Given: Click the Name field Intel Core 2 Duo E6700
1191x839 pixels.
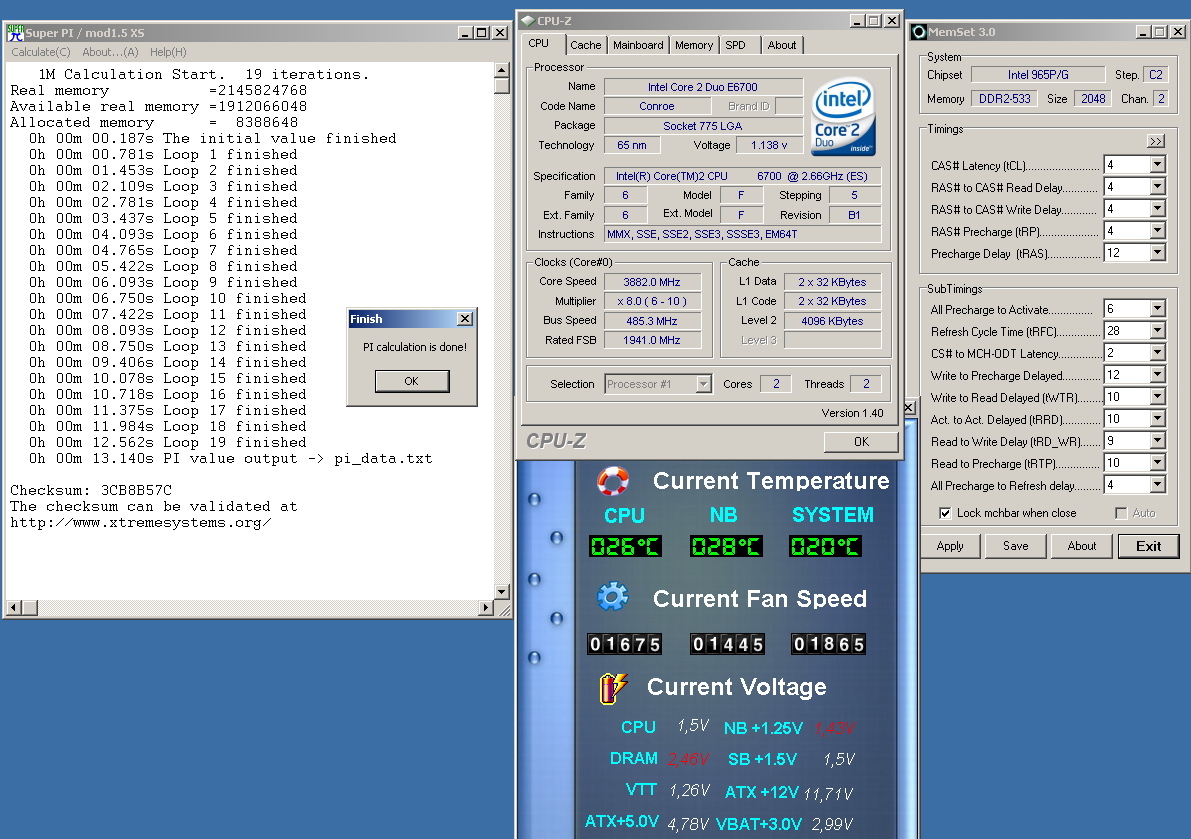Looking at the screenshot, I should tap(703, 87).
